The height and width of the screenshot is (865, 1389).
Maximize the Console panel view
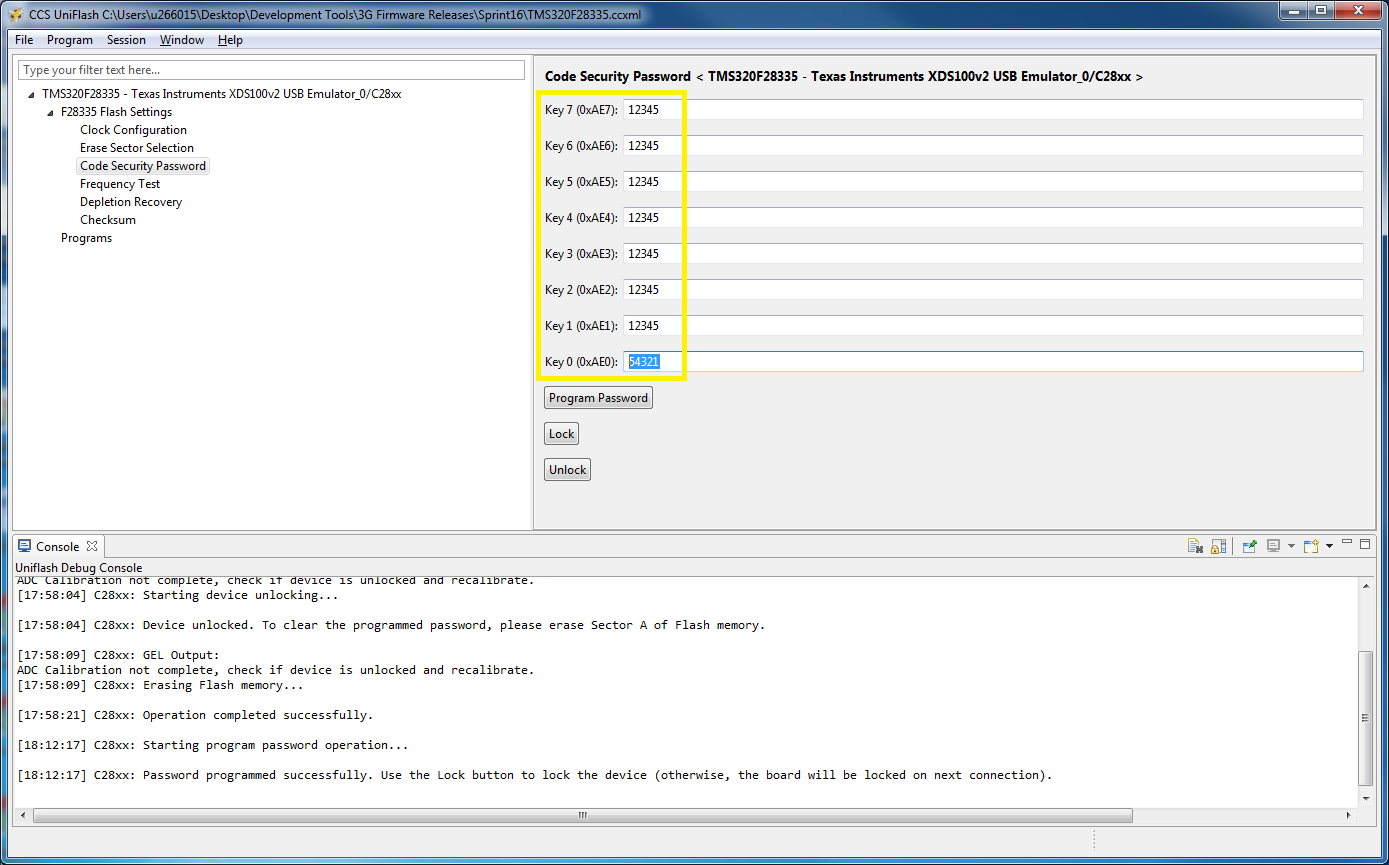pyautogui.click(x=1365, y=543)
